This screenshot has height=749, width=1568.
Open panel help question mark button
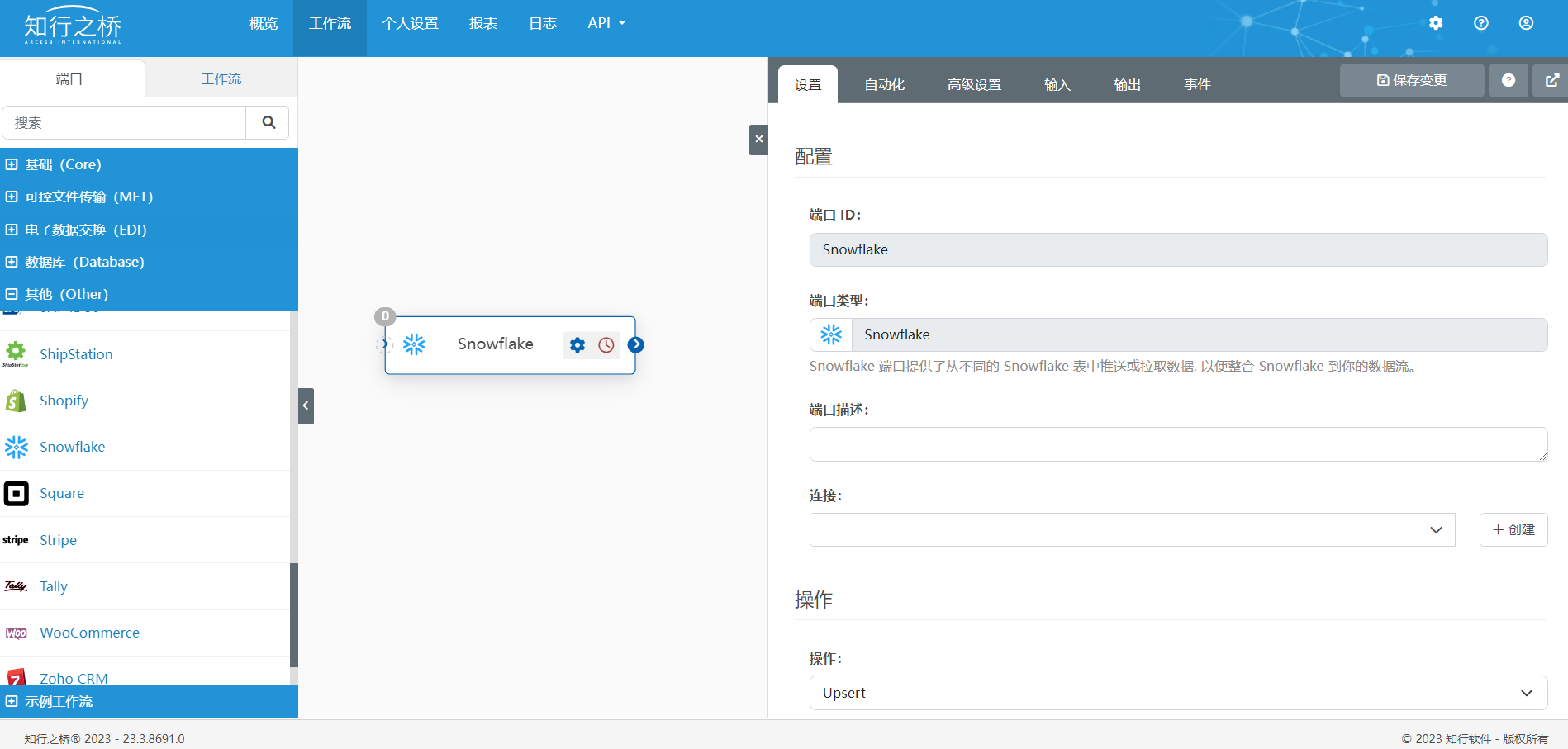pyautogui.click(x=1509, y=80)
